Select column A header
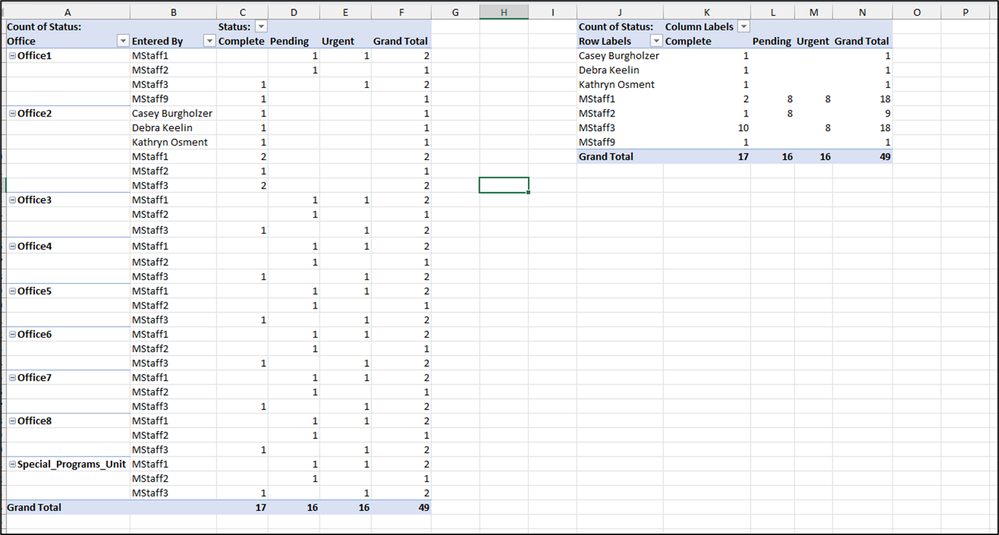 [68, 11]
